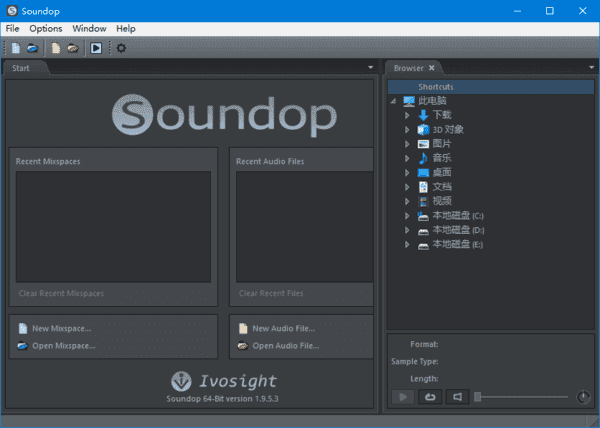Screen dimensions: 600x428
Task: Open the Start panel tab list dropdown
Action: (x=370, y=67)
